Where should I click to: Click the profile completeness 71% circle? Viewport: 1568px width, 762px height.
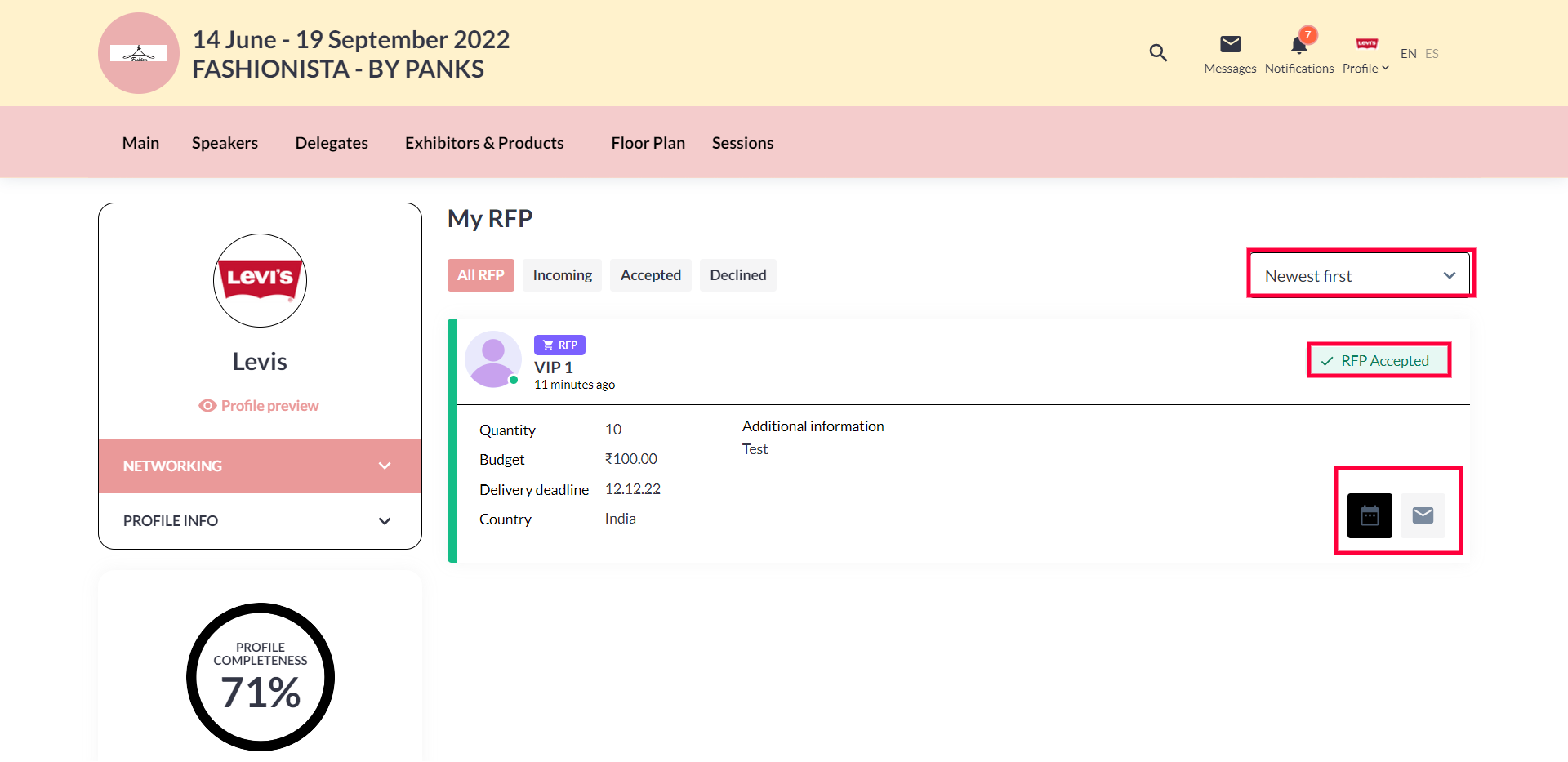(x=261, y=677)
